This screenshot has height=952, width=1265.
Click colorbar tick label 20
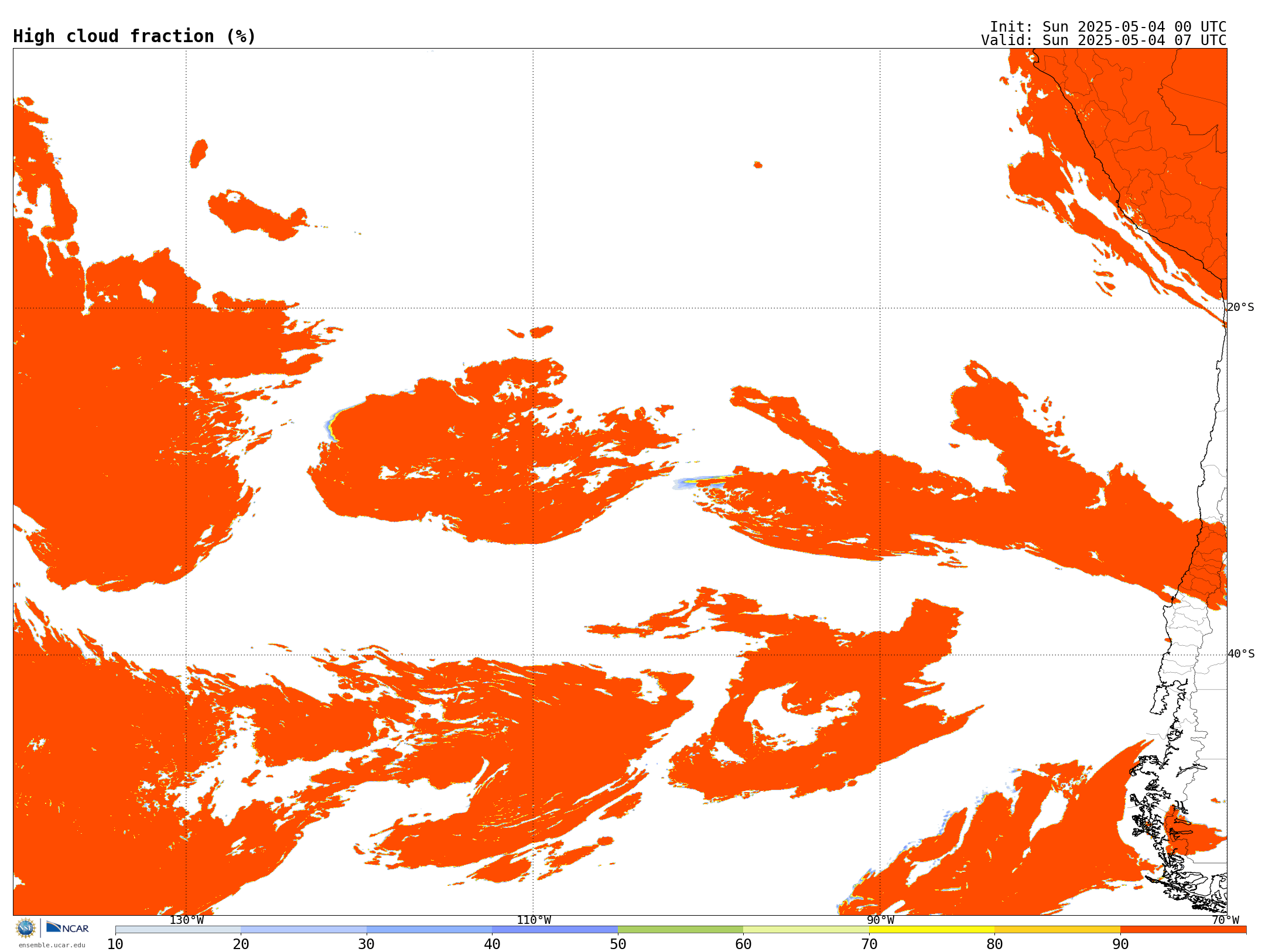[x=241, y=944]
